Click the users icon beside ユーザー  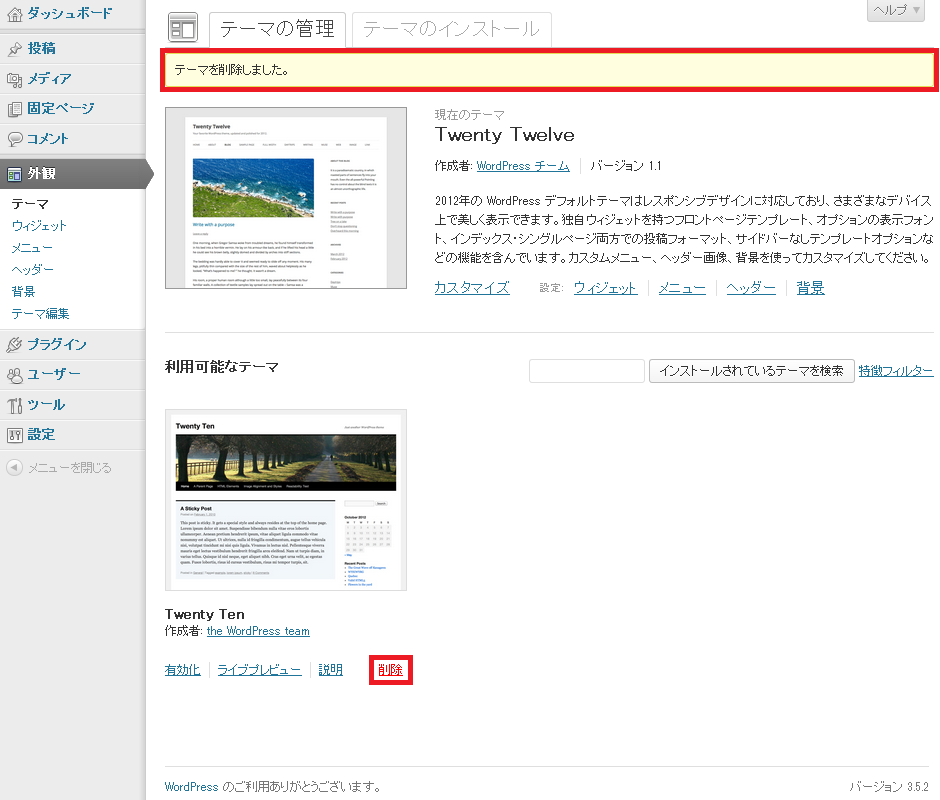click(x=15, y=374)
